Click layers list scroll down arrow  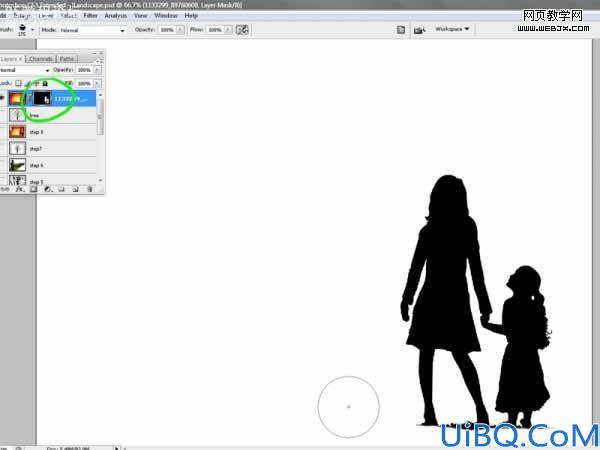pos(100,180)
